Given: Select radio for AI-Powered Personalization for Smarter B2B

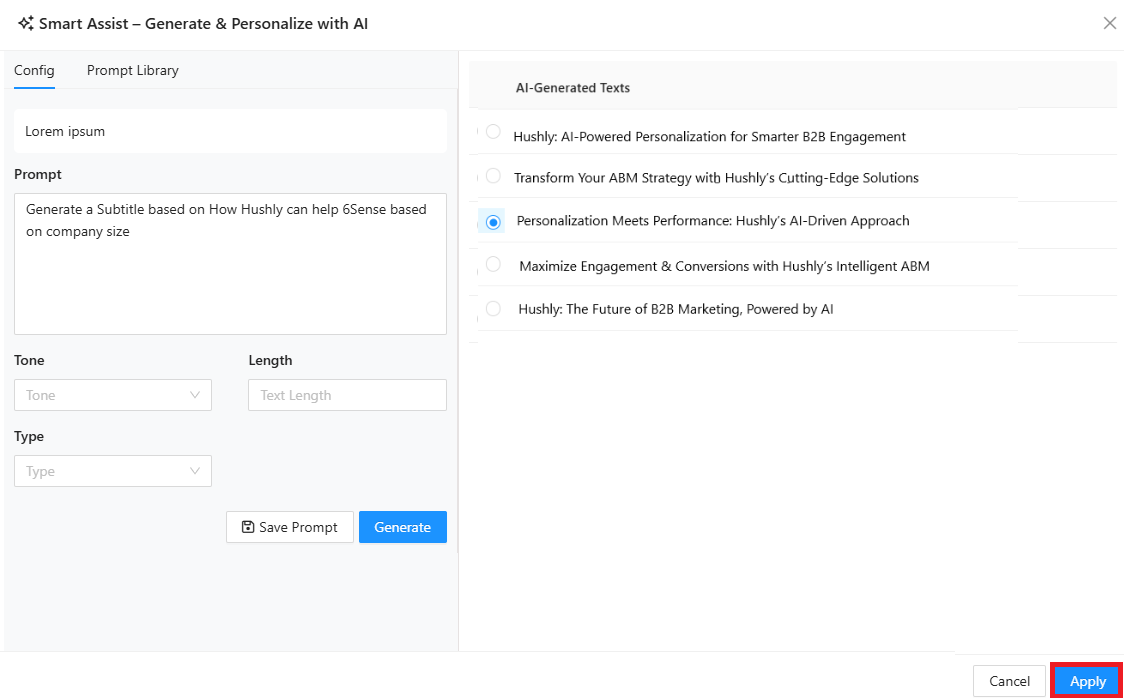Looking at the screenshot, I should click(x=493, y=132).
